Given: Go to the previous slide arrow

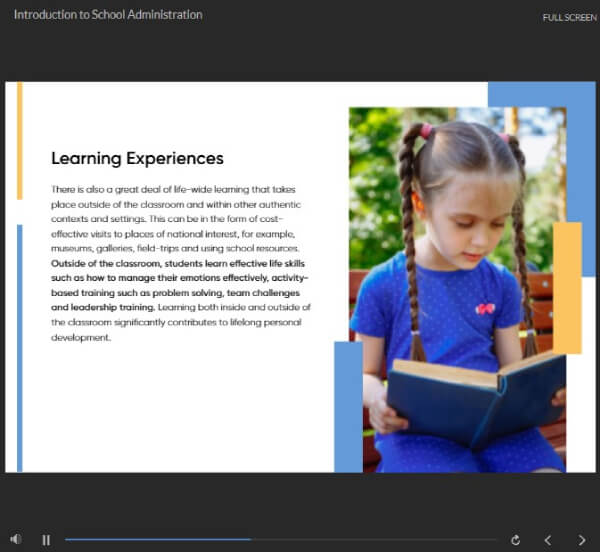Looking at the screenshot, I should [x=548, y=540].
